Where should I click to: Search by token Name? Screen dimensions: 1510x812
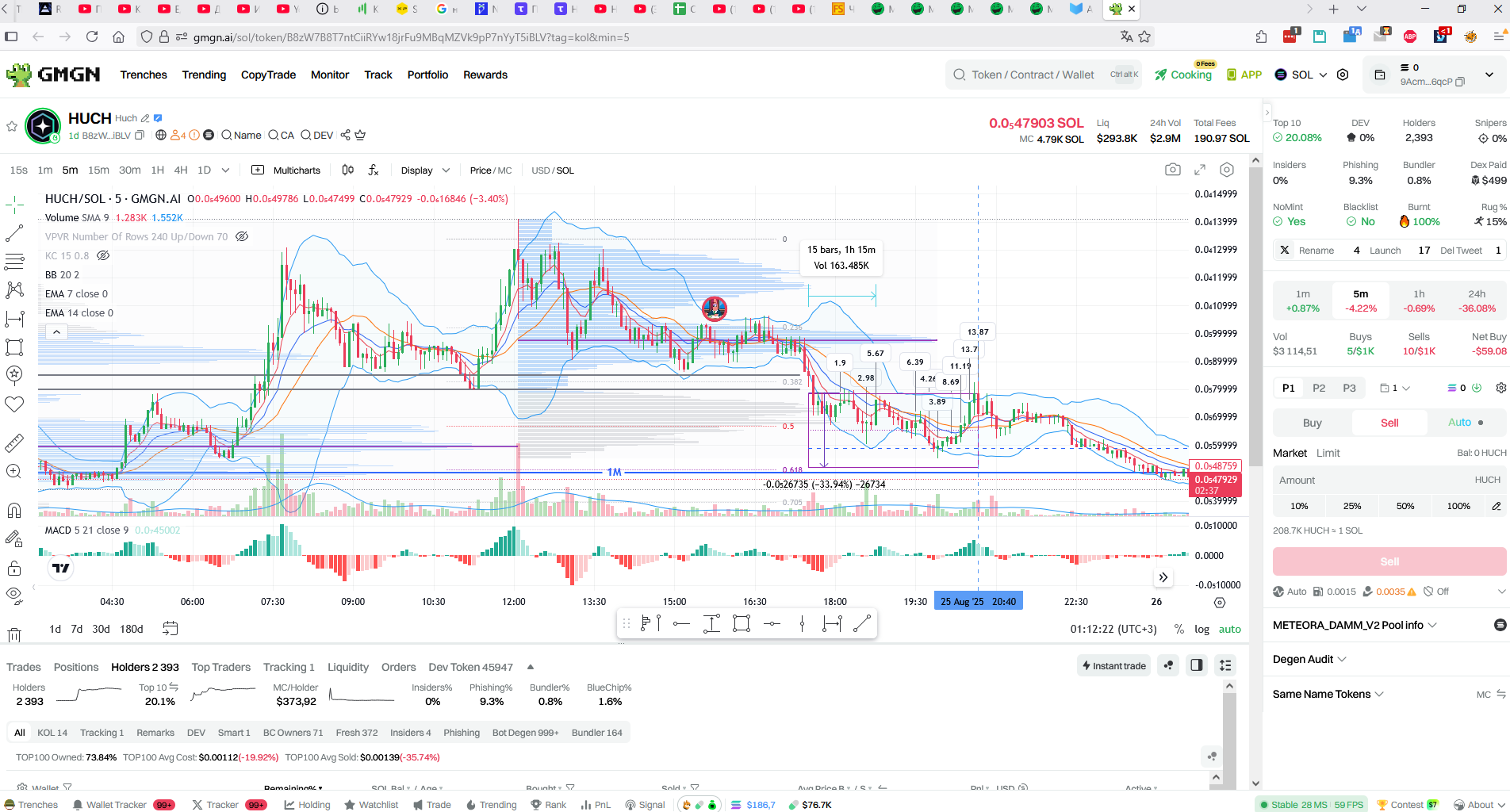click(x=241, y=135)
